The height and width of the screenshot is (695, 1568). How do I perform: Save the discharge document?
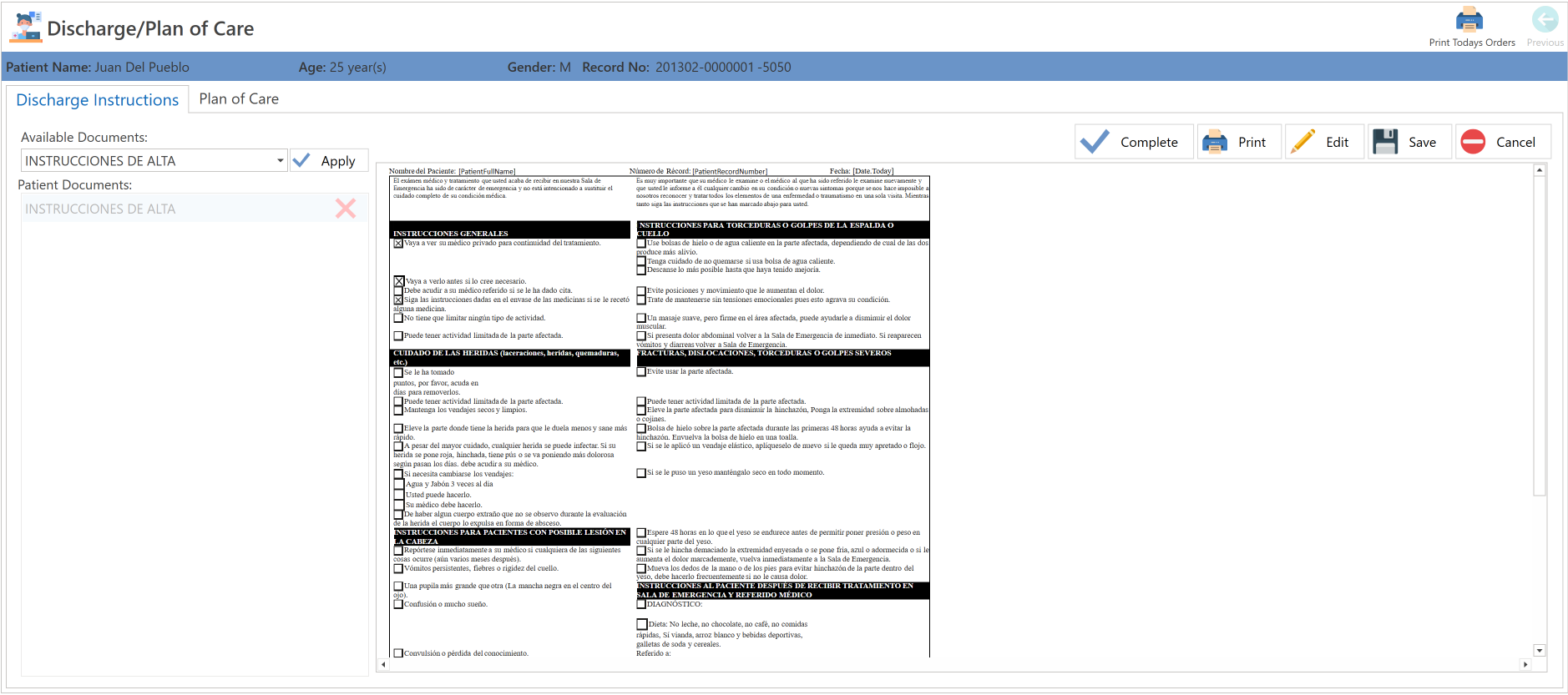tap(1410, 142)
